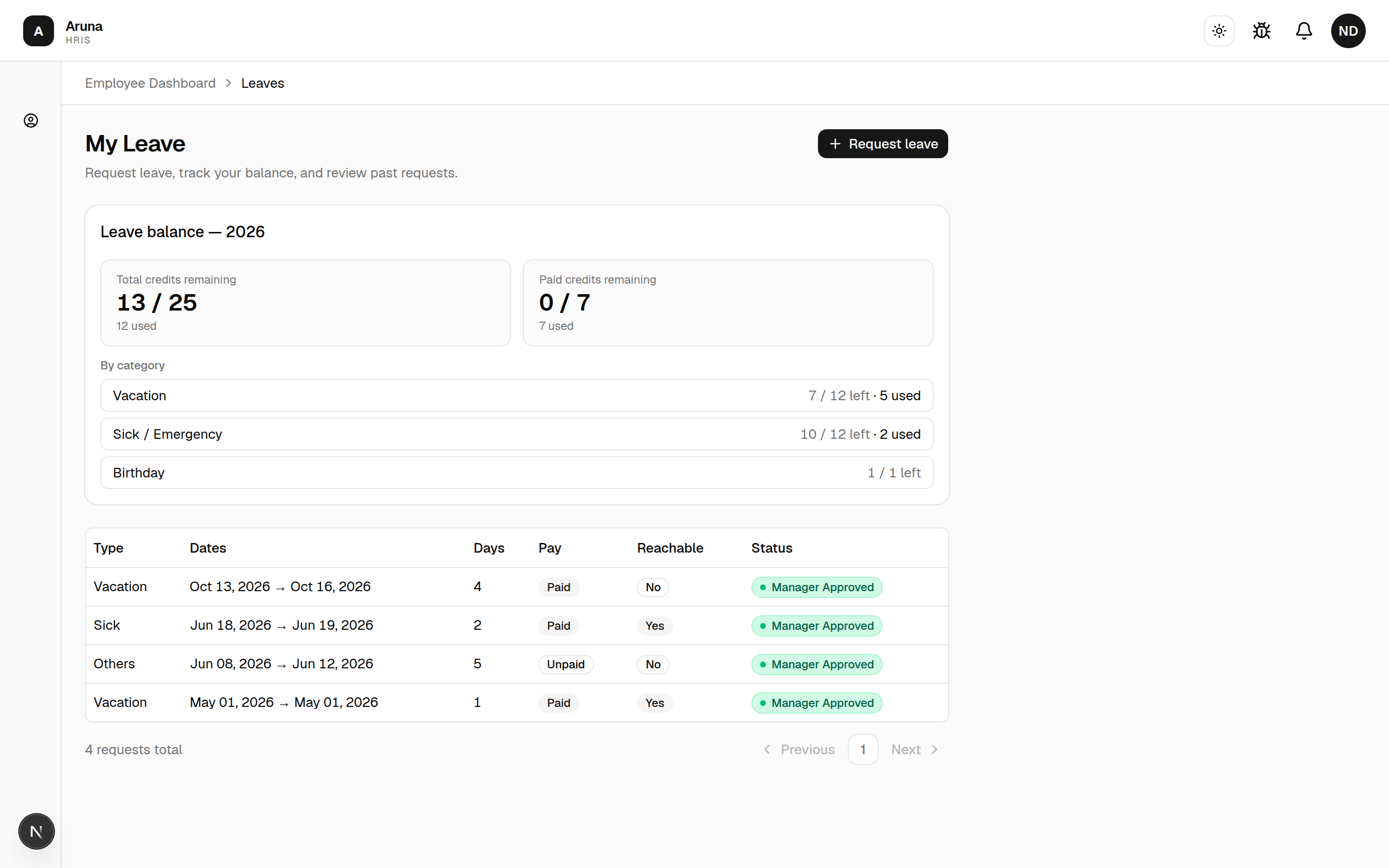Click the Status column header
Screen dimensions: 1389x868
771,548
